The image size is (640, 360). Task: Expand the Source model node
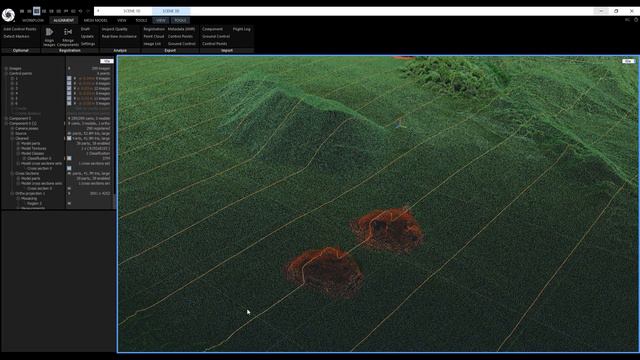click(x=12, y=133)
